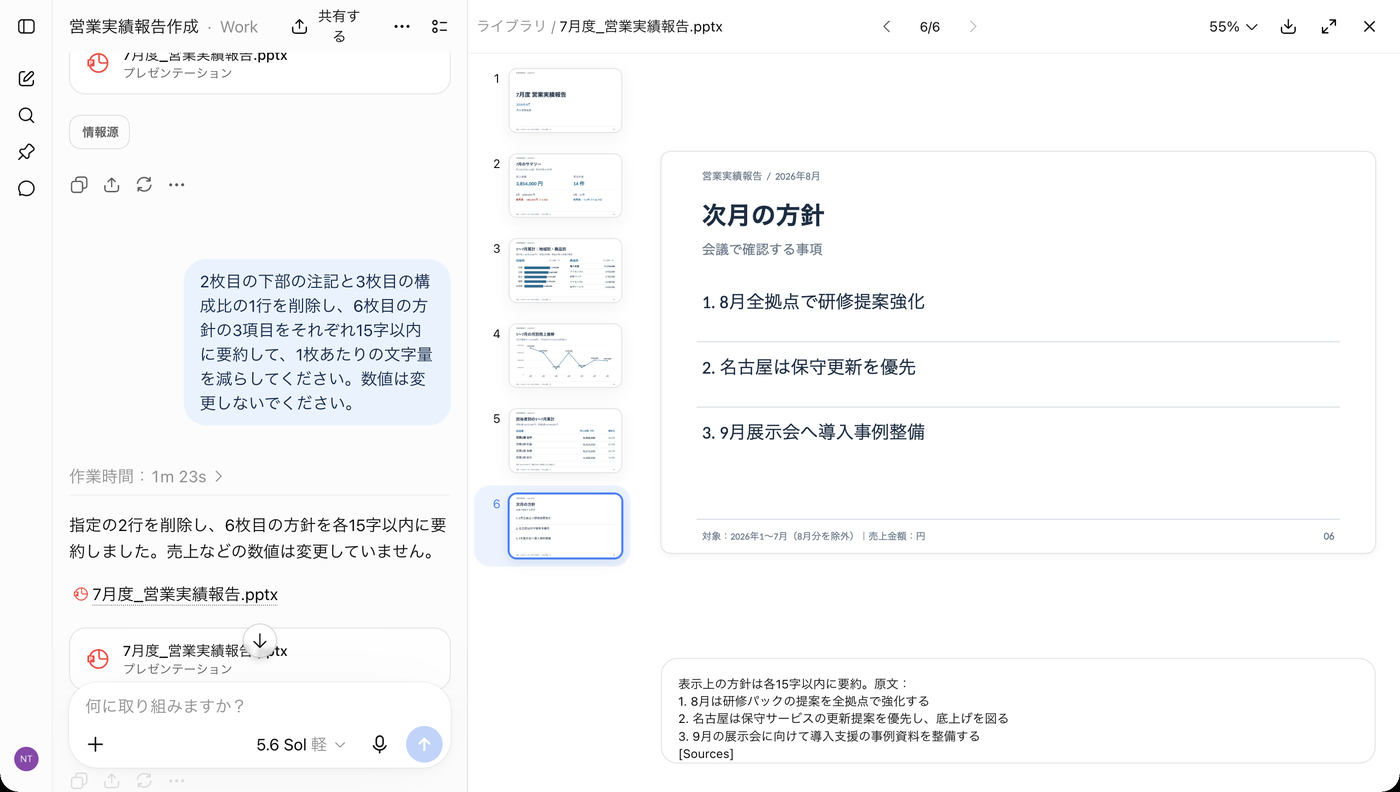Go to ライブラリ in the breadcrumb
Image resolution: width=1400 pixels, height=792 pixels.
(511, 27)
